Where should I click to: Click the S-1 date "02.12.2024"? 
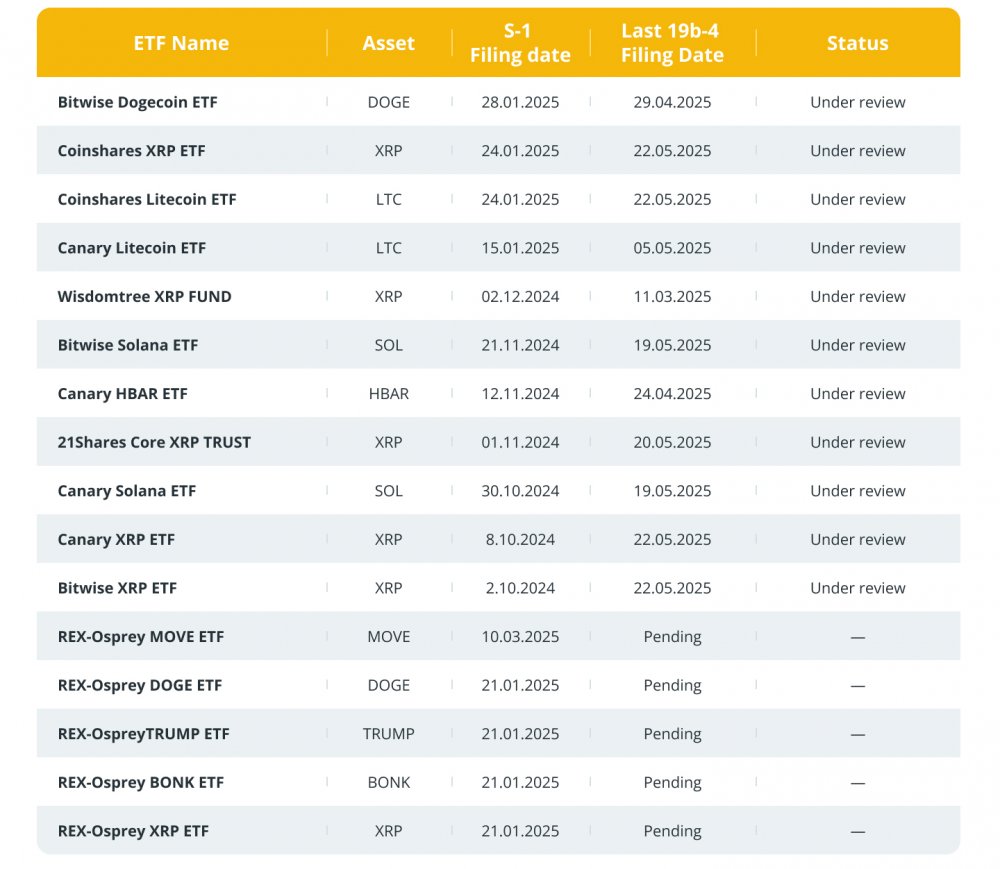click(520, 296)
